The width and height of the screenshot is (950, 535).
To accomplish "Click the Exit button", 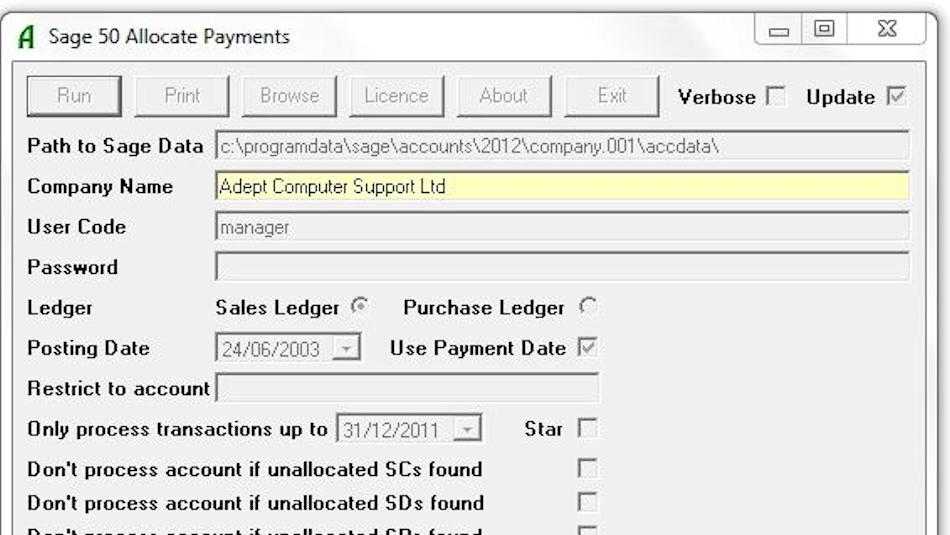I will click(x=611, y=96).
